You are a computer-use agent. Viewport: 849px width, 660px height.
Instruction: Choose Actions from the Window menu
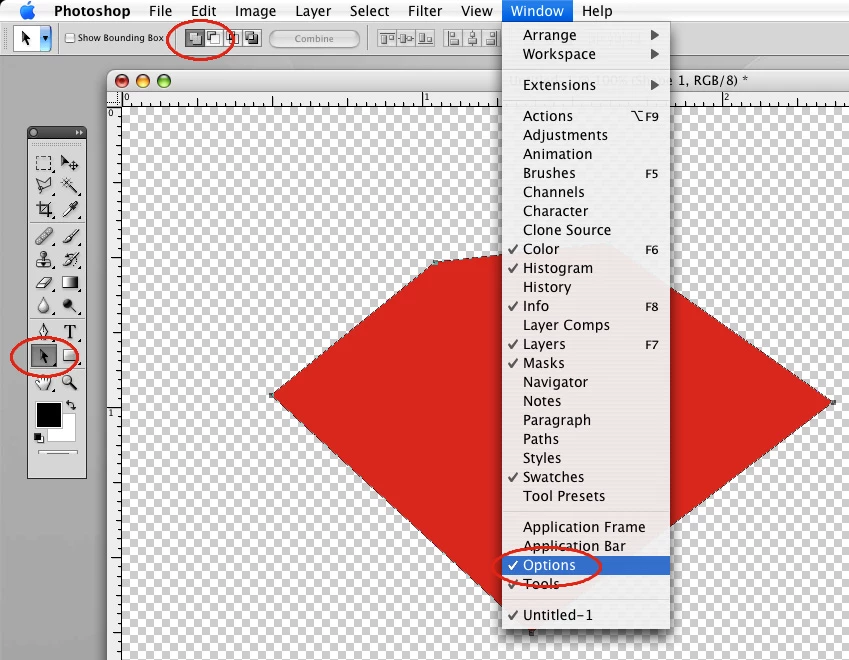(586, 116)
